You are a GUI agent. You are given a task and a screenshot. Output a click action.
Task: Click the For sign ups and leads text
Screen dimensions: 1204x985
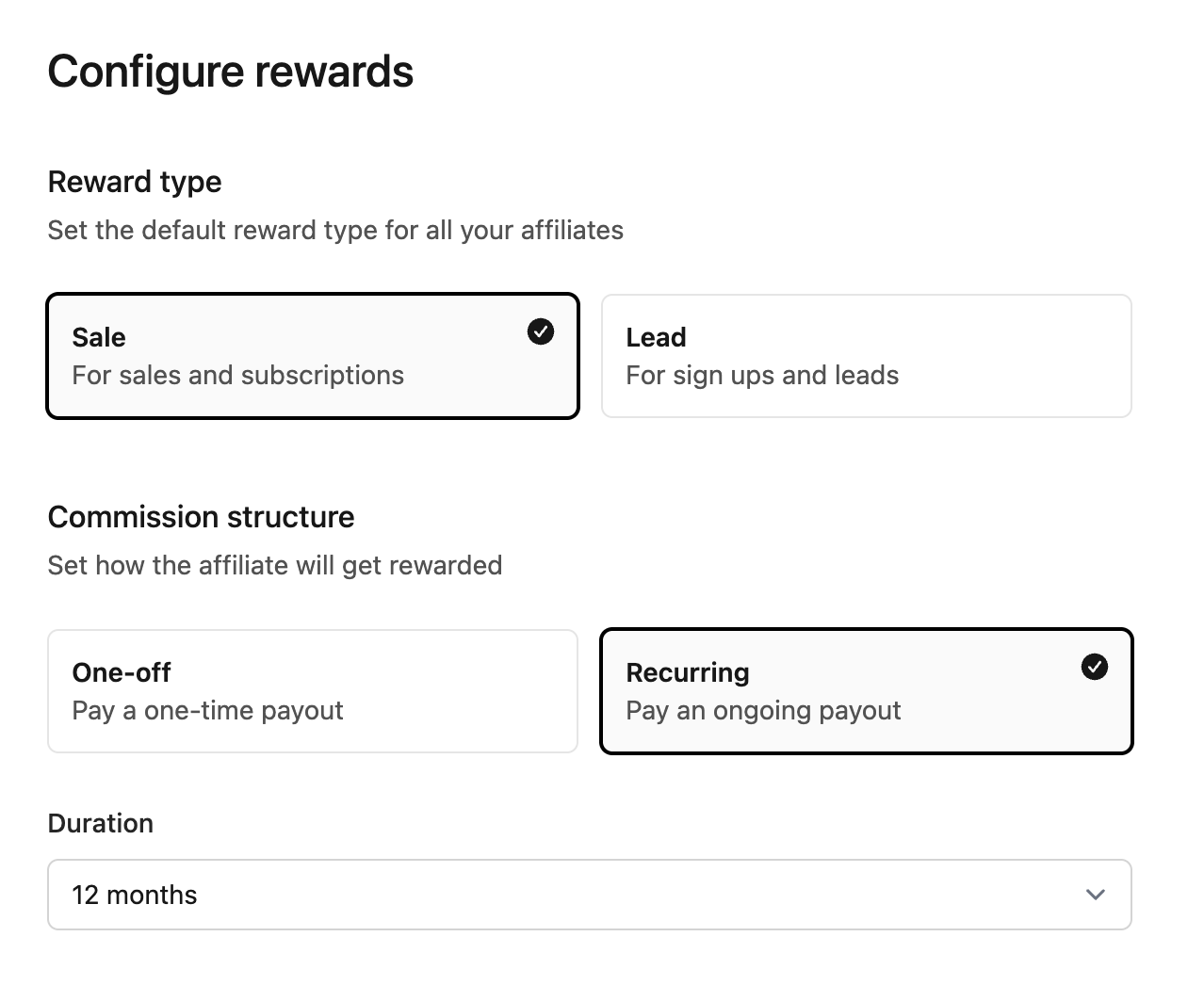click(762, 375)
